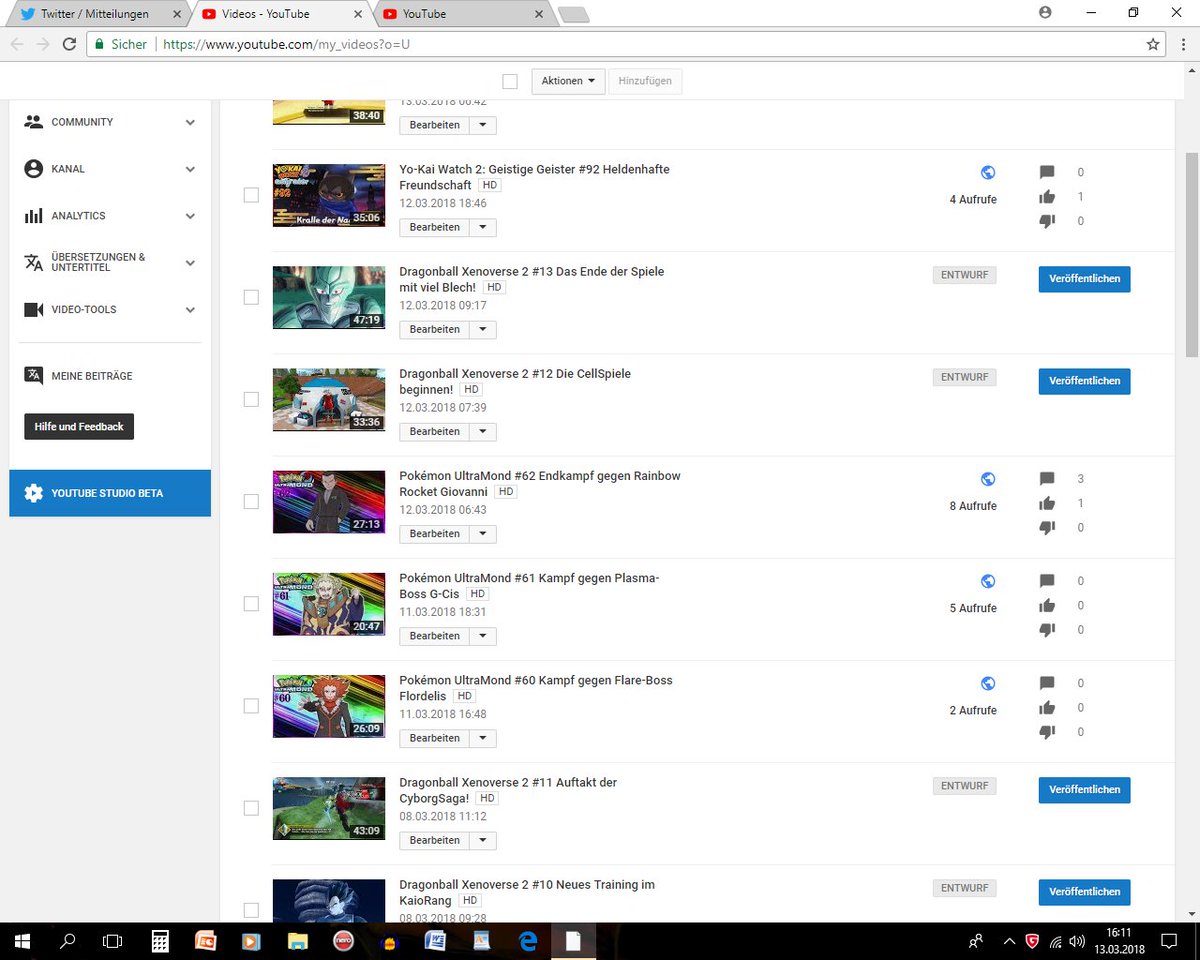Select checkbox for Dragonball Xenoverse 2 #10
1200x960 pixels.
point(251,909)
